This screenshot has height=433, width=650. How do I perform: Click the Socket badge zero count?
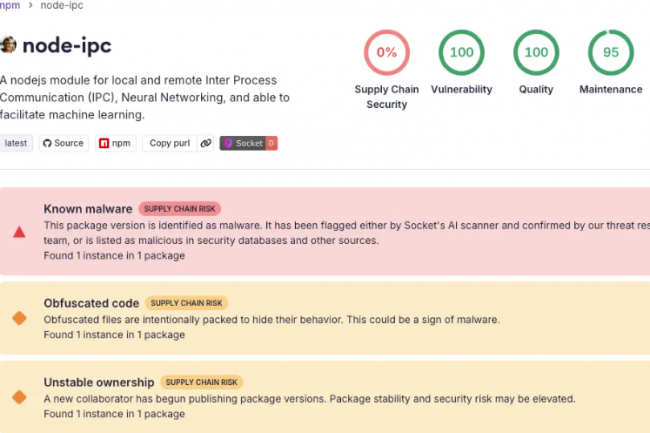point(271,143)
